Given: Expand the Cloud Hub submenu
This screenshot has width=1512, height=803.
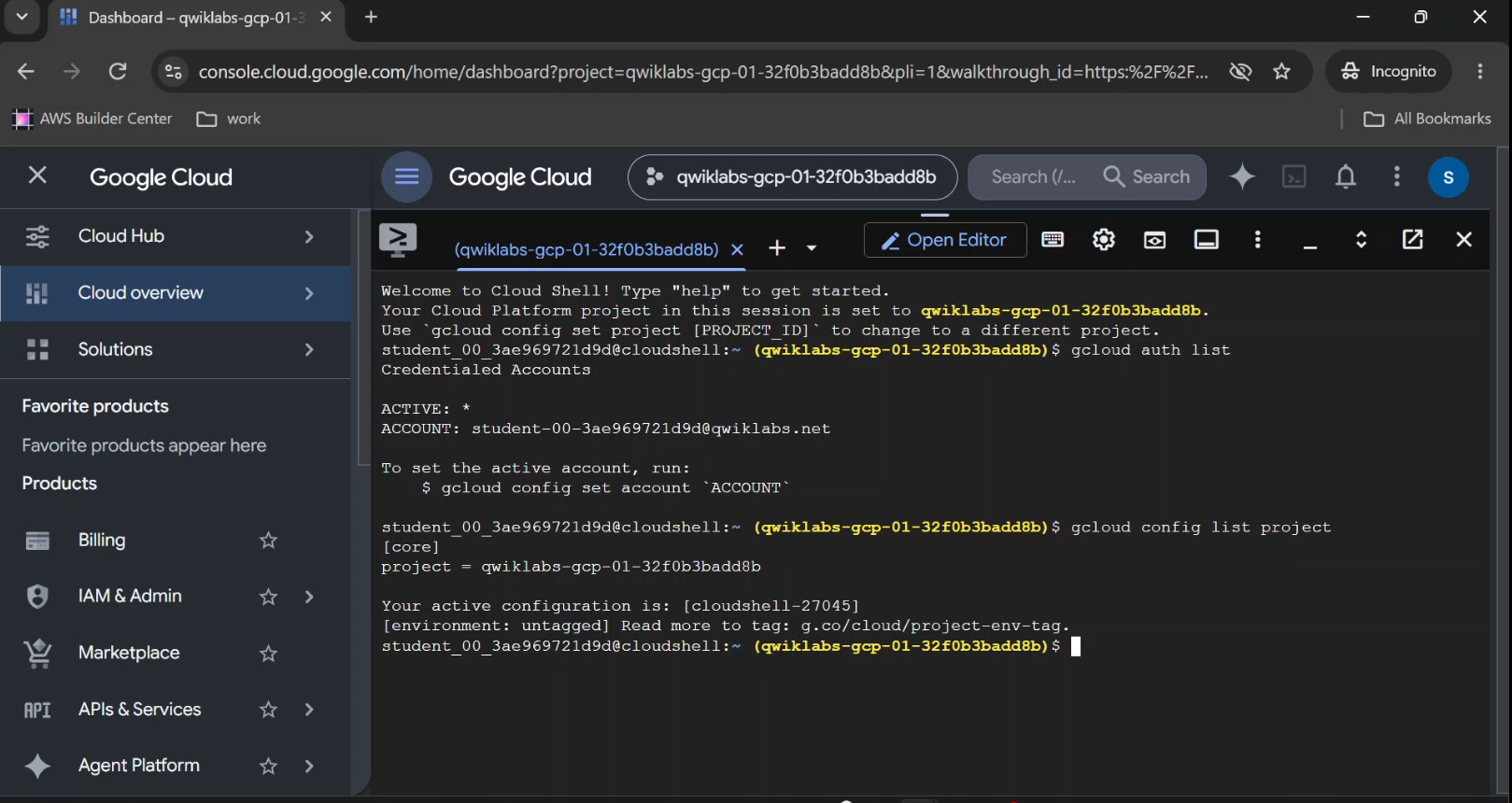Looking at the screenshot, I should [309, 236].
